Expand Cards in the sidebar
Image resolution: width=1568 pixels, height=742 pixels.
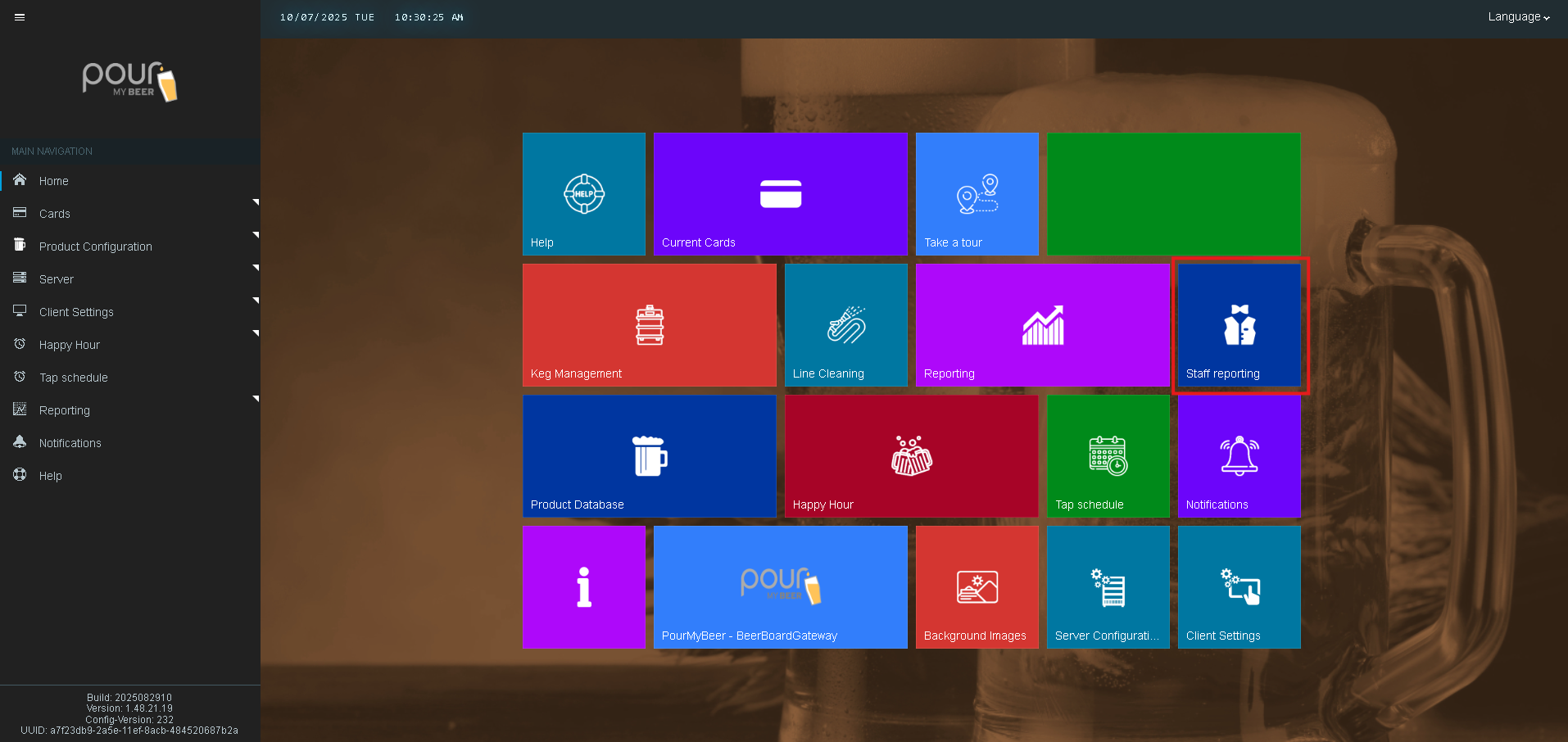(x=55, y=214)
